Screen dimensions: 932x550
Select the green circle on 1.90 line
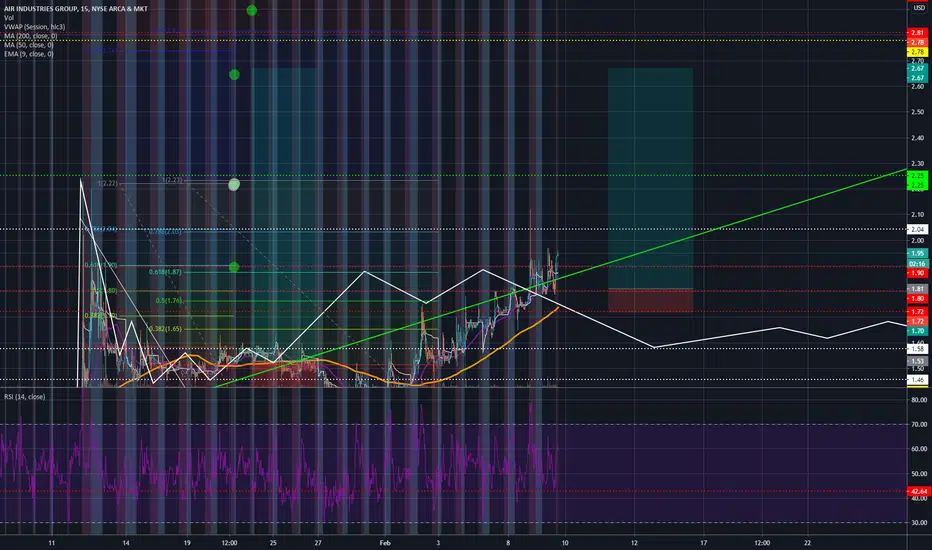tap(234, 267)
